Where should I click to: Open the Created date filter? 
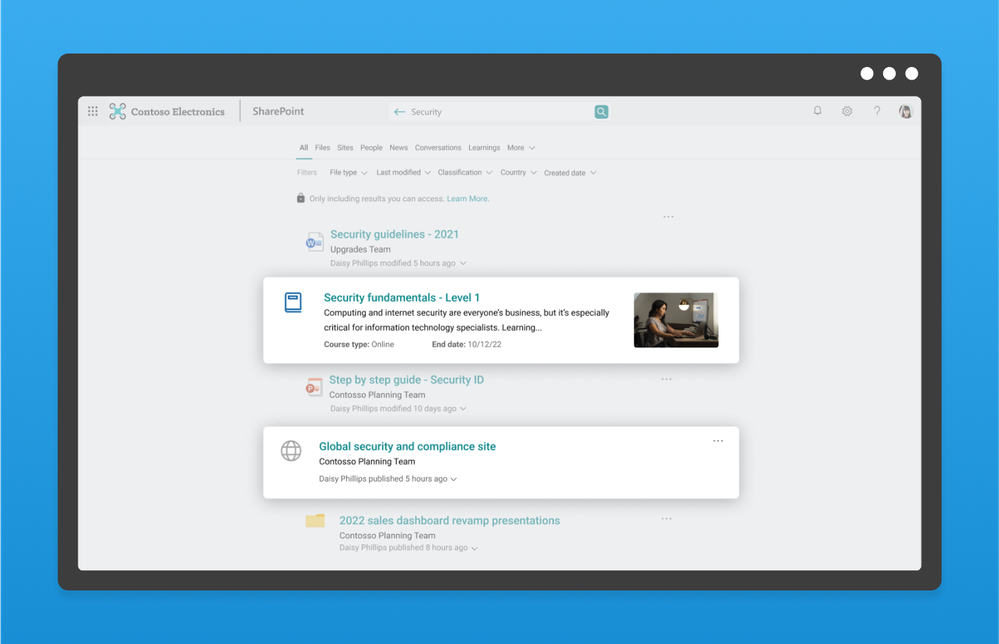tap(570, 173)
